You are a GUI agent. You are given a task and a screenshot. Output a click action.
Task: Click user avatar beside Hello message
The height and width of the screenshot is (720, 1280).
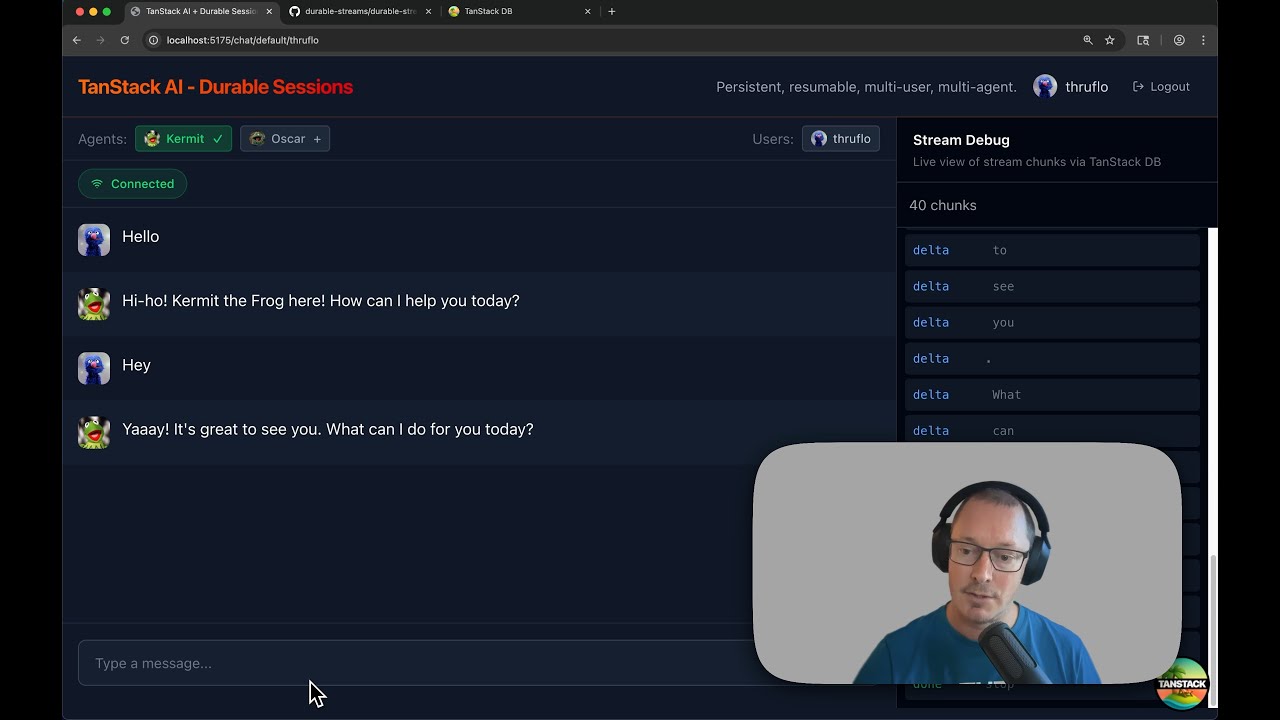(94, 240)
